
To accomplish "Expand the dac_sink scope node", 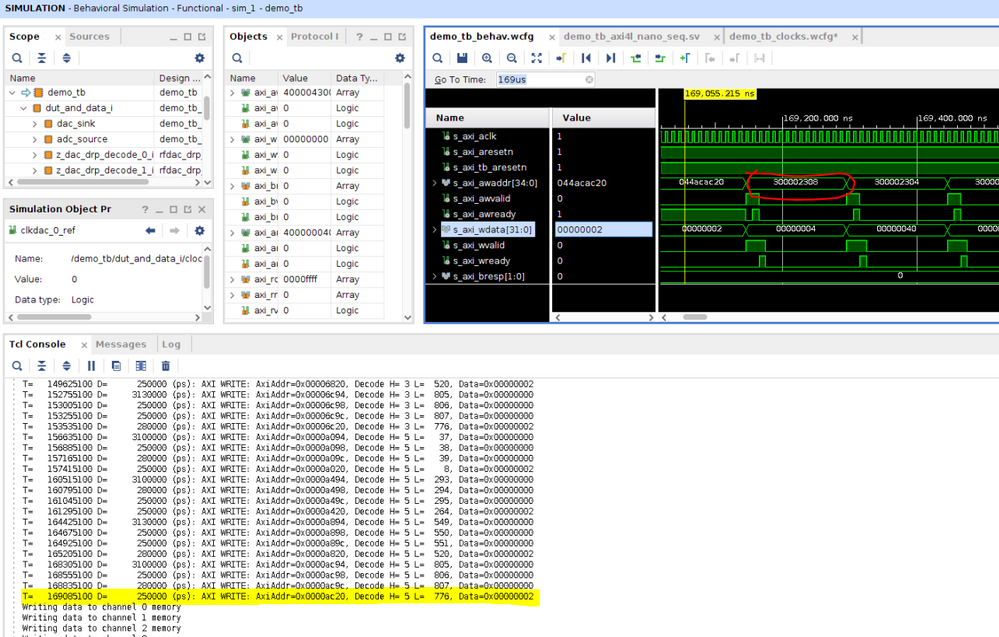I will (x=35, y=124).
